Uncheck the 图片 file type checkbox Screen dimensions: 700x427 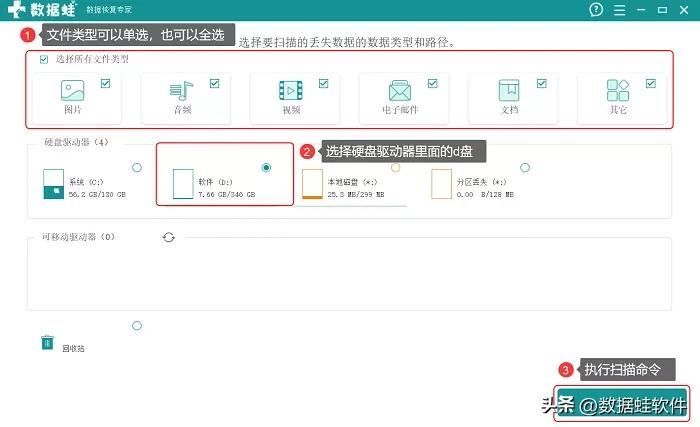[105, 84]
